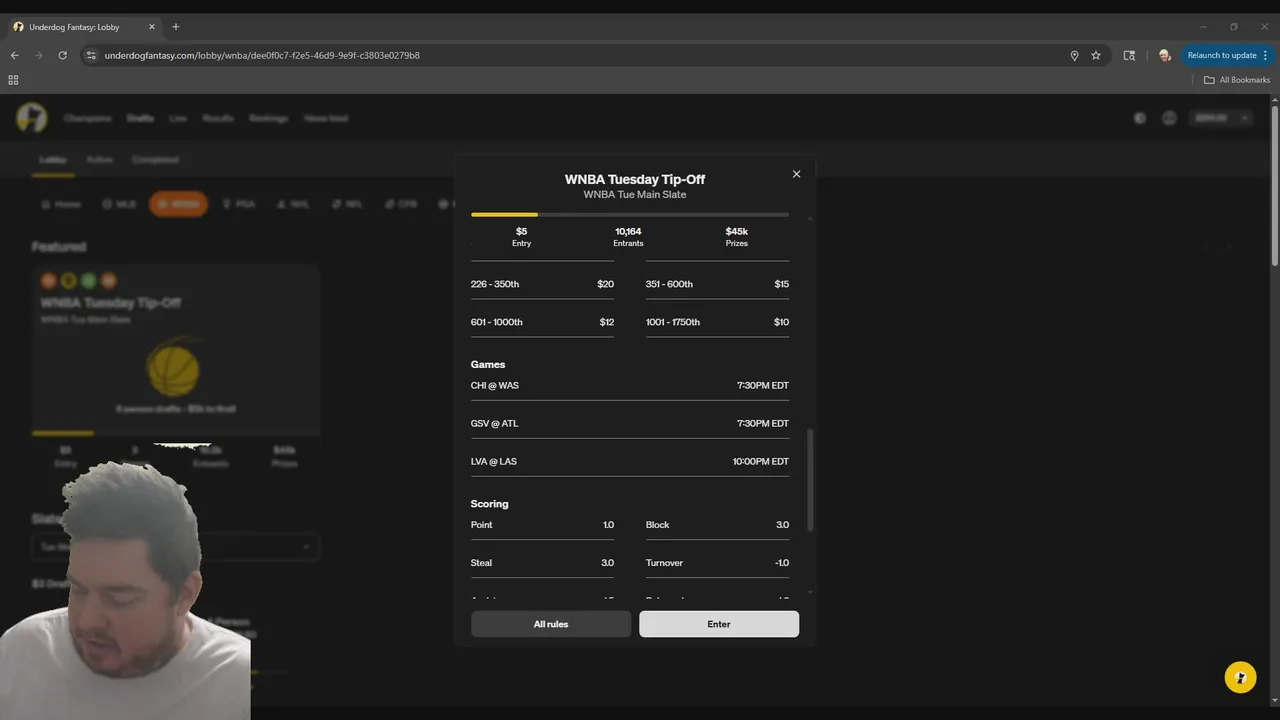This screenshot has height=720, width=1280.
Task: Click the 1001 - 1750th payout row
Action: coord(717,322)
